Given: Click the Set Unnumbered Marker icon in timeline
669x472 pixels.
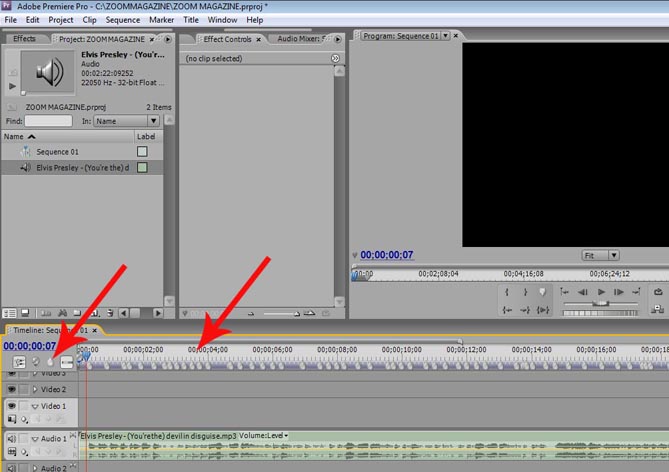Looking at the screenshot, I should pyautogui.click(x=50, y=361).
